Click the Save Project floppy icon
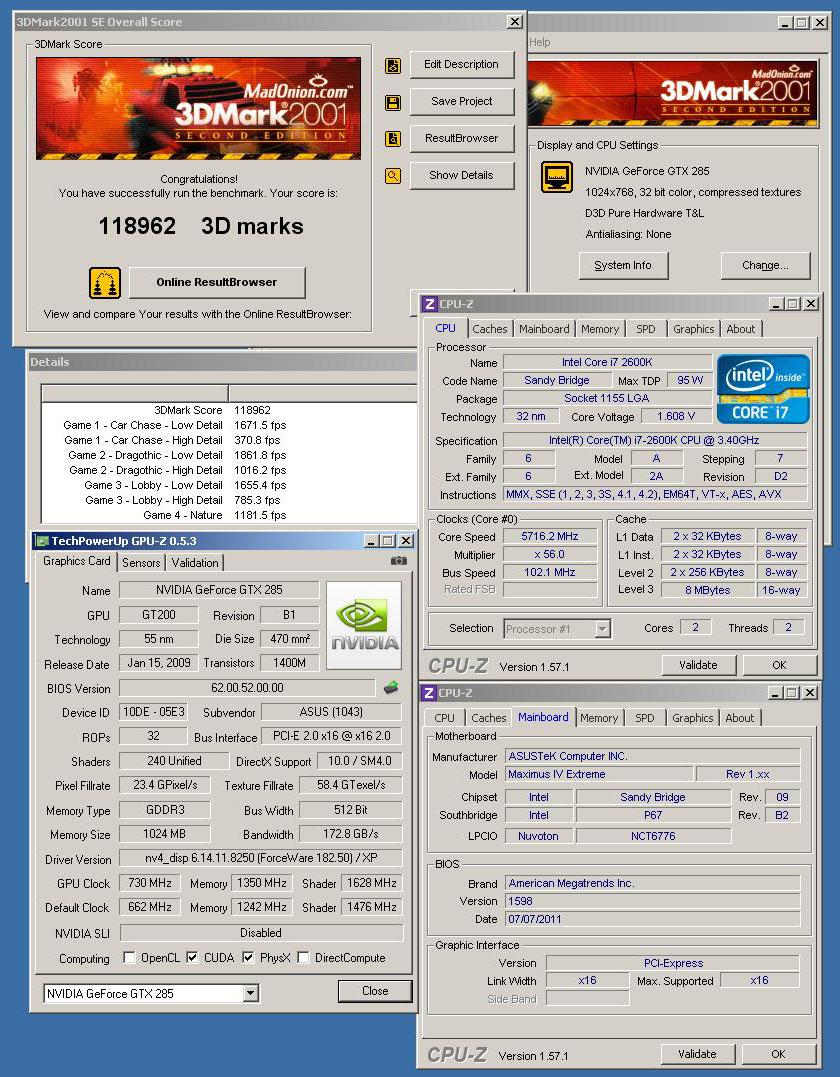This screenshot has width=840, height=1077. tap(393, 103)
